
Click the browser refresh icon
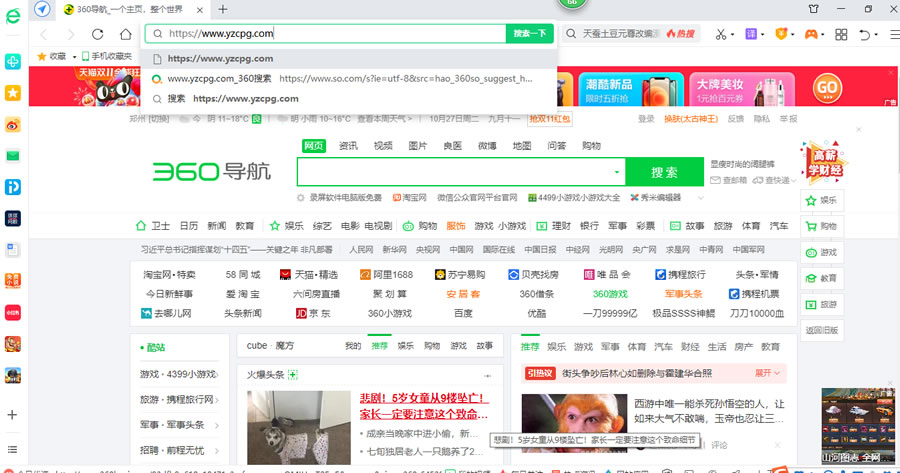98,34
